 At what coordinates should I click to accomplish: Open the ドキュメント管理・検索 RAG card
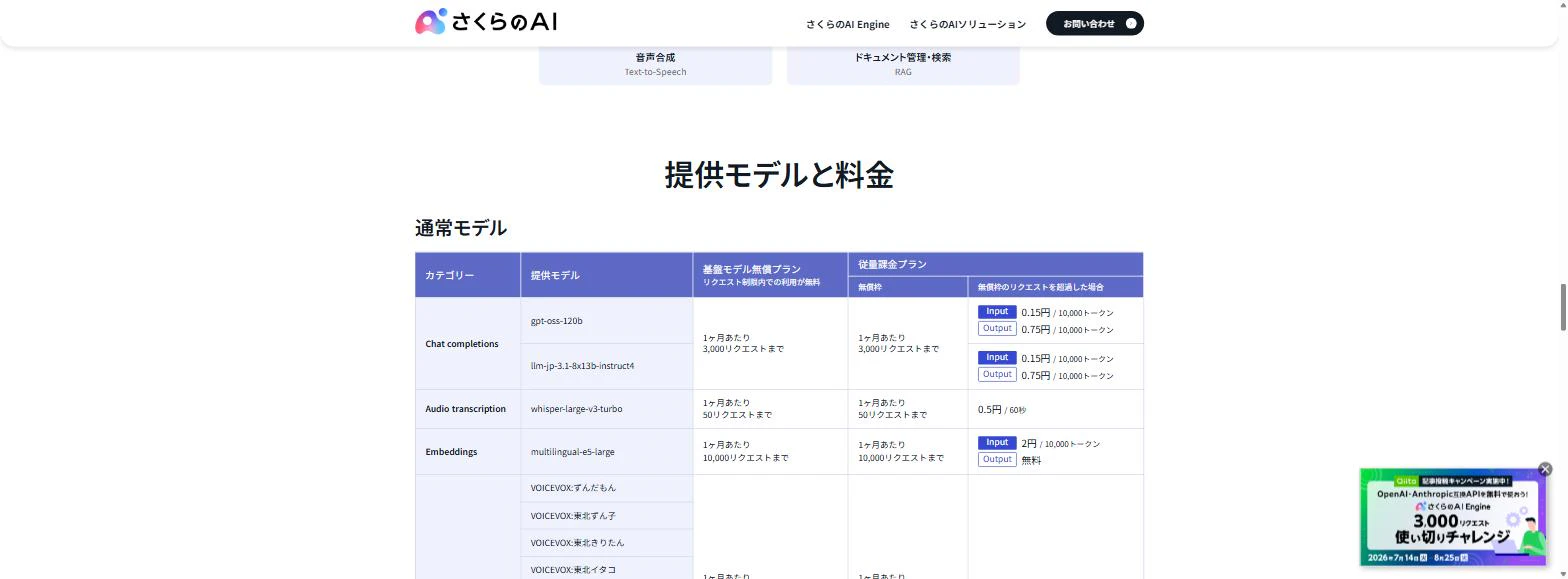click(x=903, y=64)
